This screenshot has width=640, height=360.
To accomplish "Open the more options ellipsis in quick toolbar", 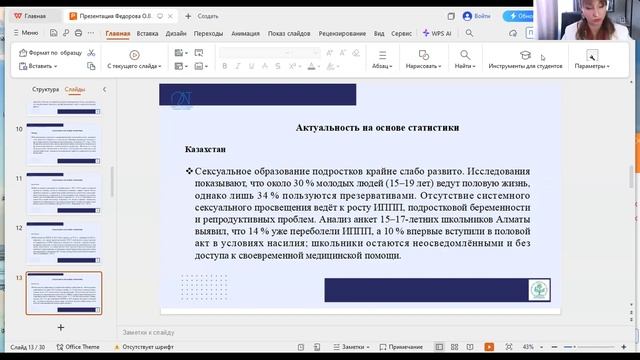I will pyautogui.click(x=91, y=33).
